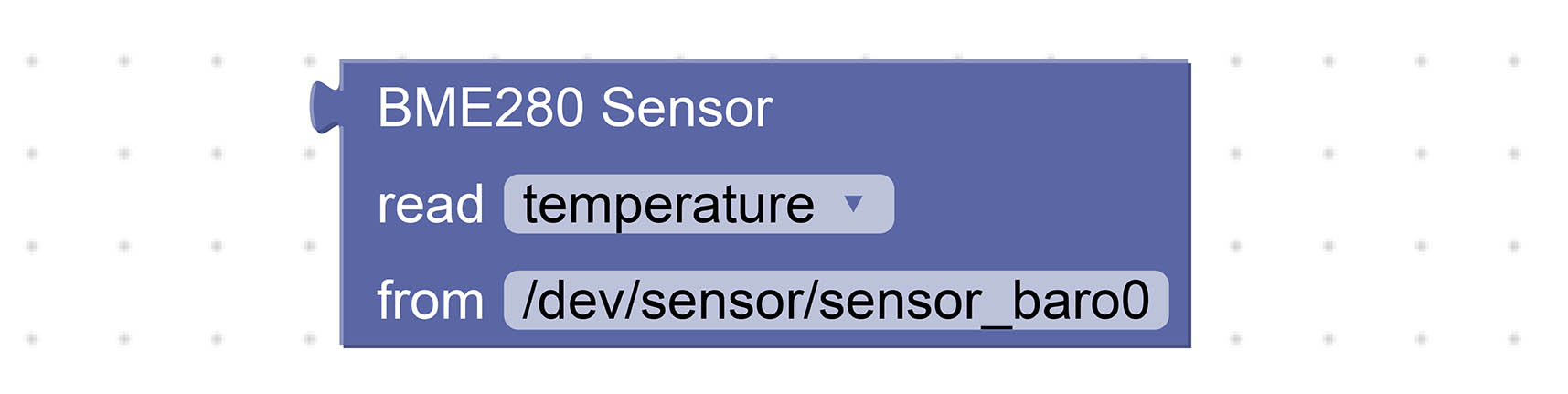Click the block's bottom edge border
1568x394 pixels.
click(x=766, y=346)
